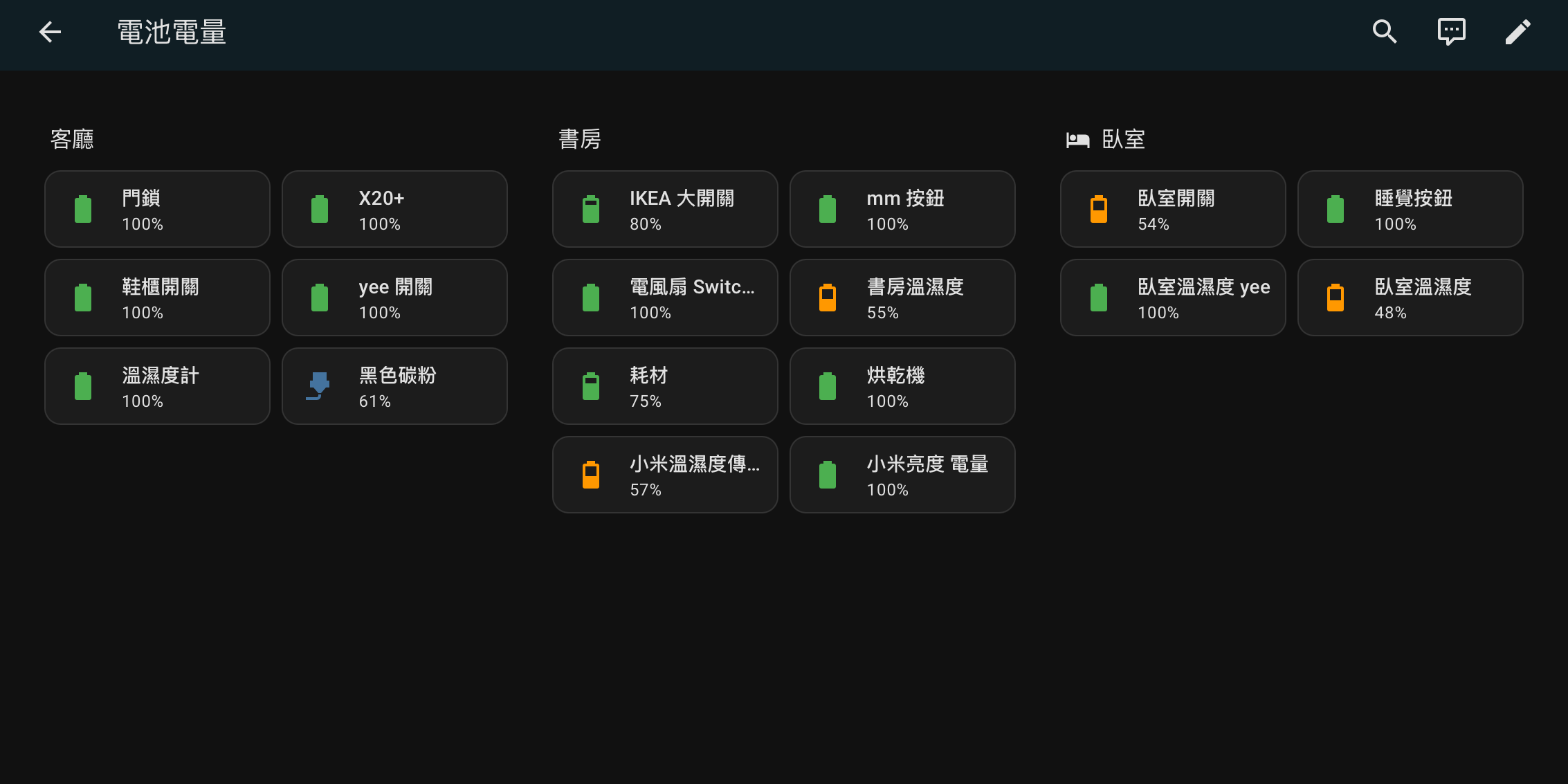This screenshot has width=1568, height=784.
Task: Open the 鞋櫃開關 battery tile
Action: pyautogui.click(x=157, y=298)
